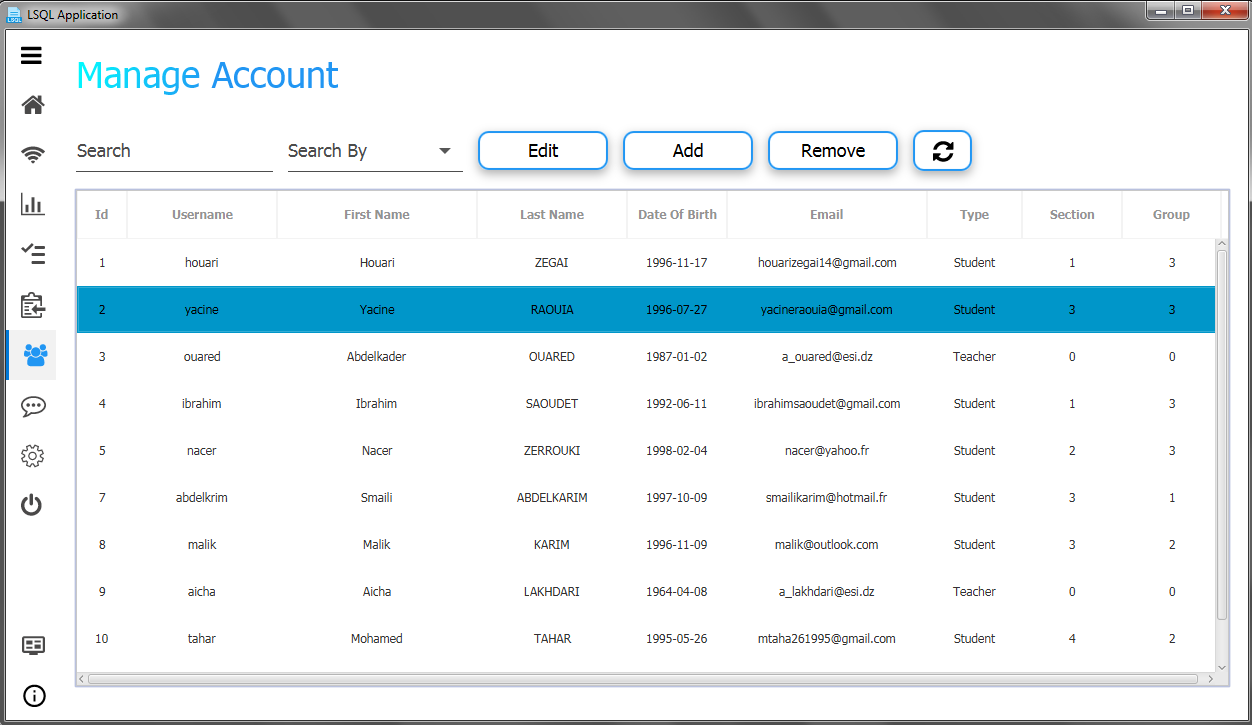The height and width of the screenshot is (725, 1252).
Task: Select the users accounts icon in sidebar
Action: [x=35, y=355]
